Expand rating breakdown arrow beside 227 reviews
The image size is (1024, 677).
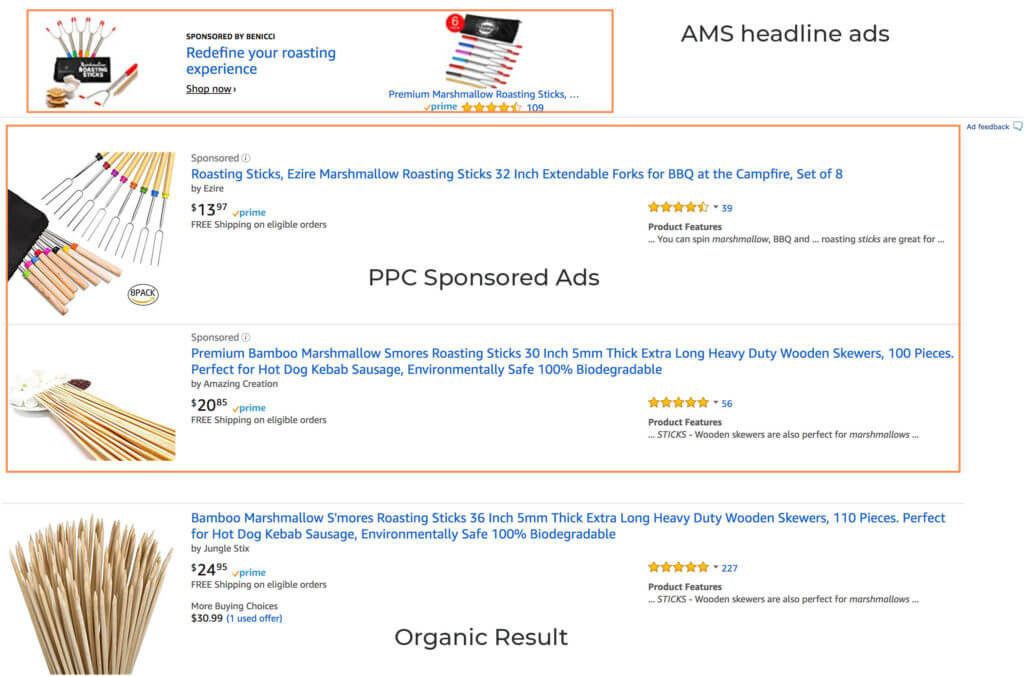click(716, 567)
